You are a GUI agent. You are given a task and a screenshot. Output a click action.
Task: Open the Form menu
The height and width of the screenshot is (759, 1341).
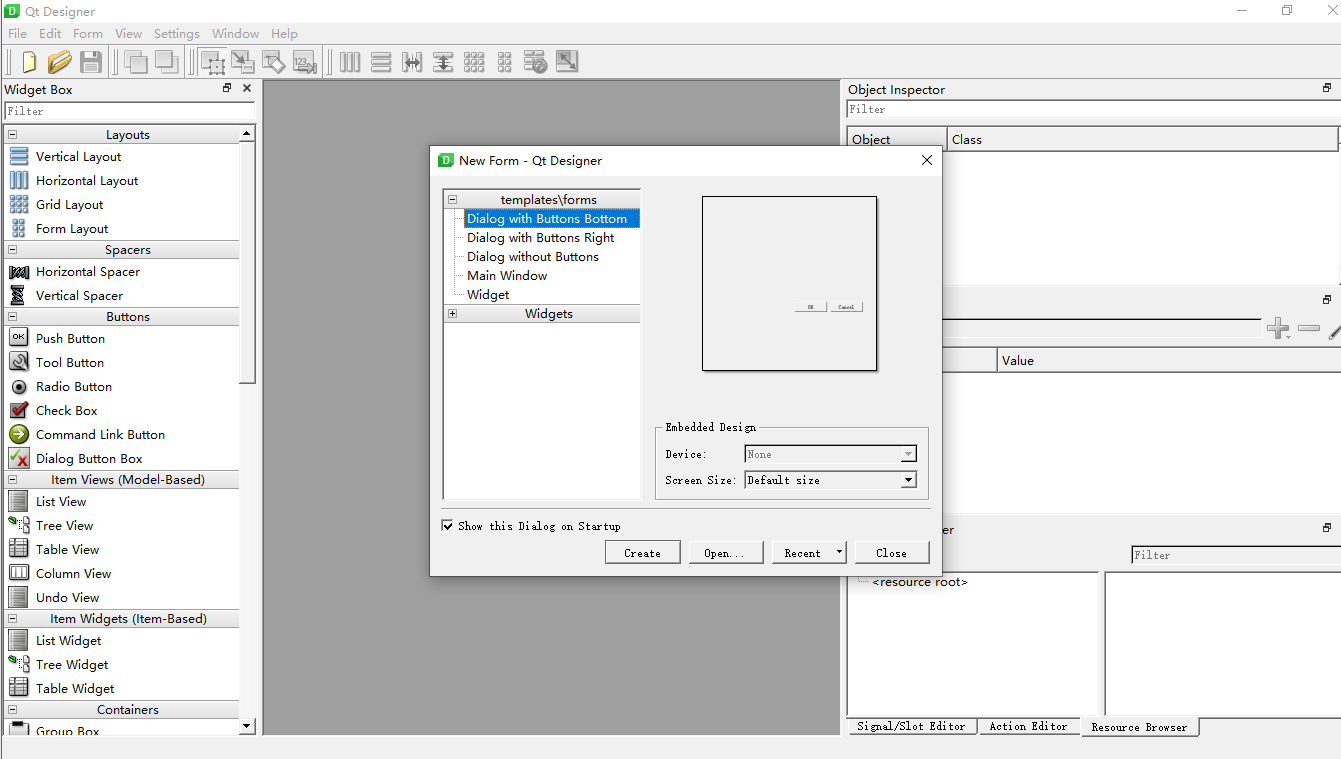coord(87,33)
